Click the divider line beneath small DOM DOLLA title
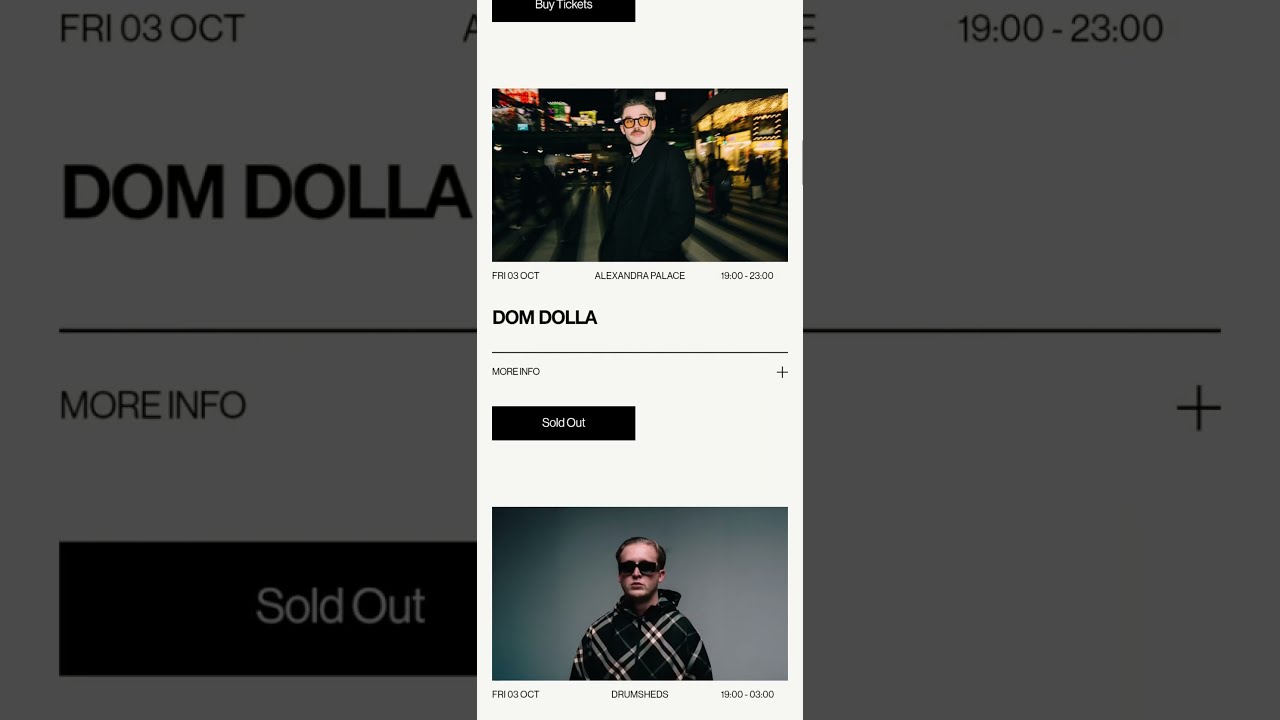The image size is (1280, 720). (640, 352)
